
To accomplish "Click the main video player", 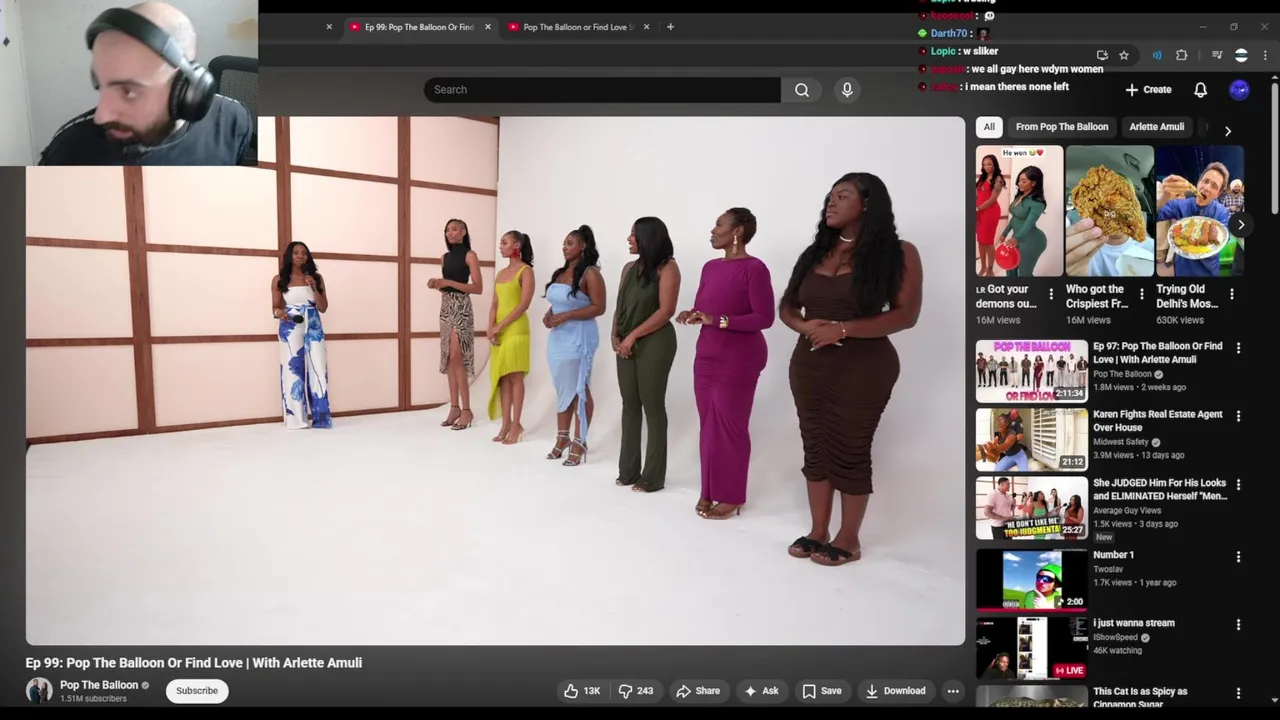I will coord(495,381).
